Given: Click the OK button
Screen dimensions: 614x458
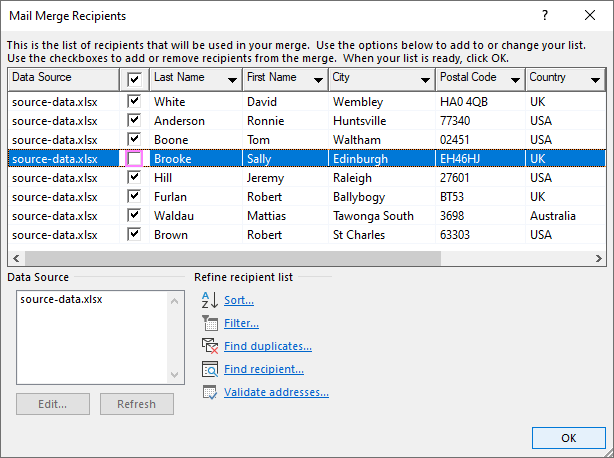Looking at the screenshot, I should click(x=569, y=438).
